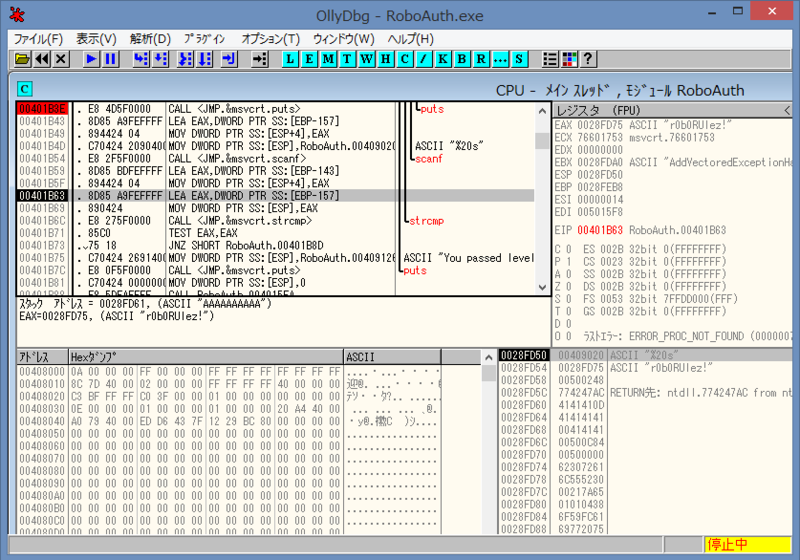Open Run trace with ... button
The width and height of the screenshot is (800, 560).
[x=500, y=59]
